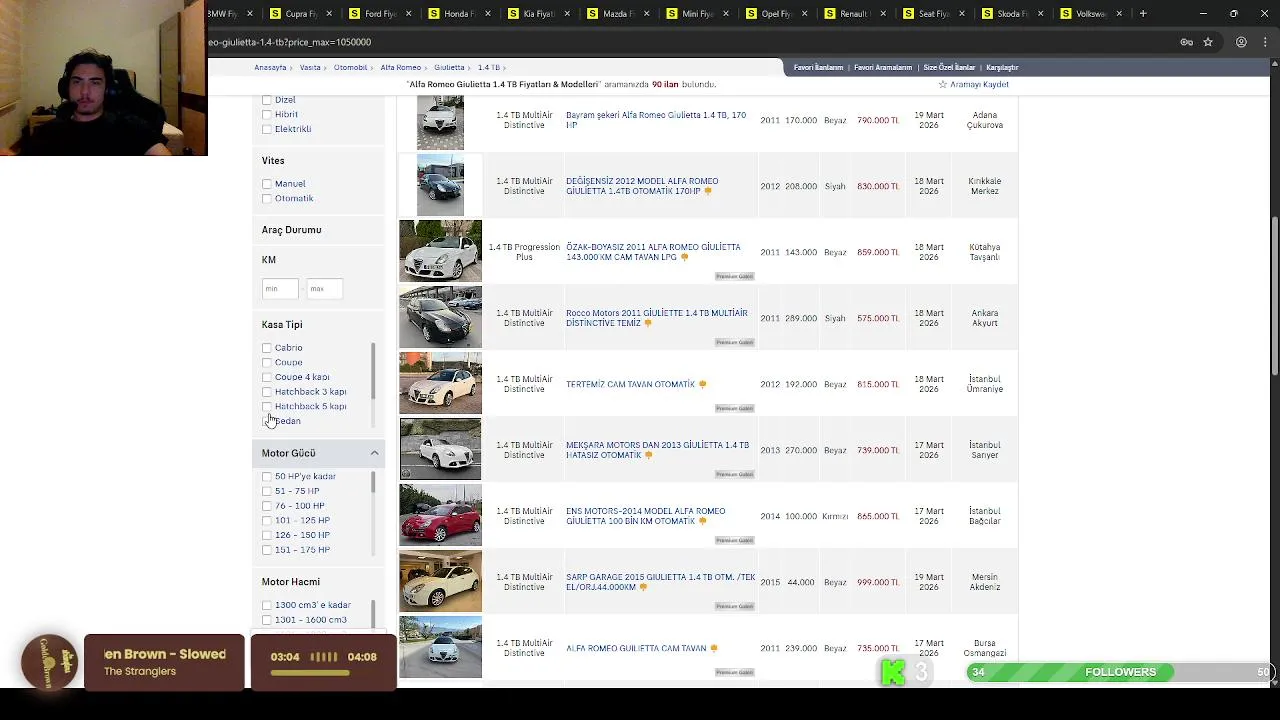Click the browser address bar URL
The width and height of the screenshot is (1280, 720).
point(289,42)
